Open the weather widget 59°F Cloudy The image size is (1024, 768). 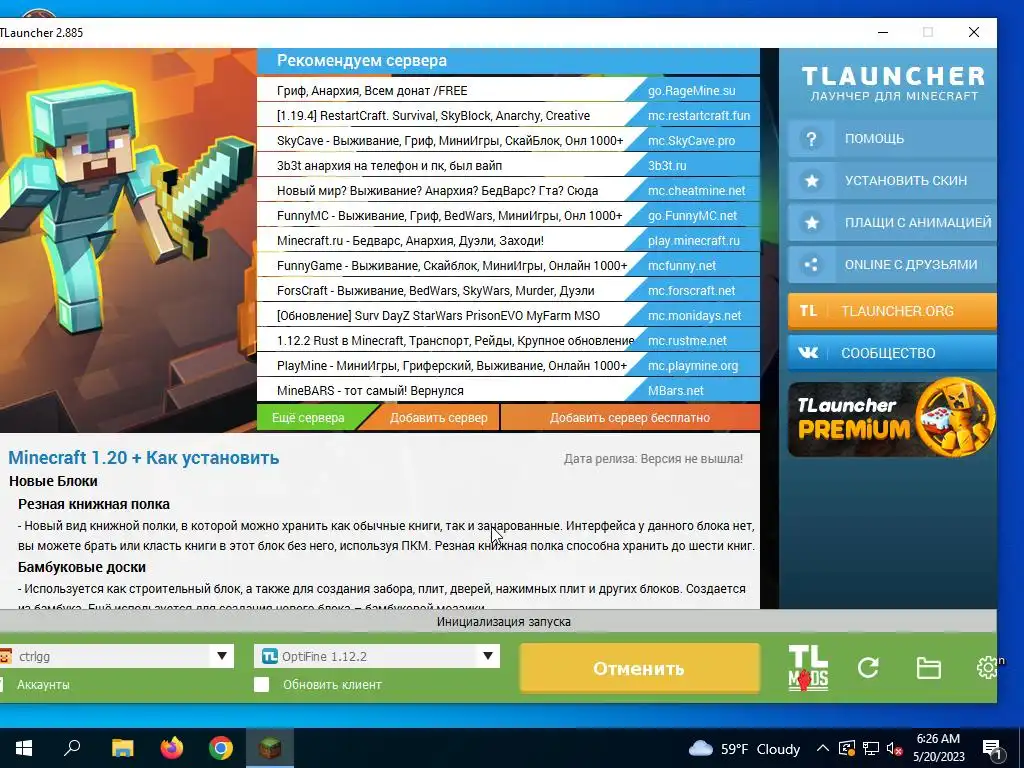pyautogui.click(x=744, y=748)
